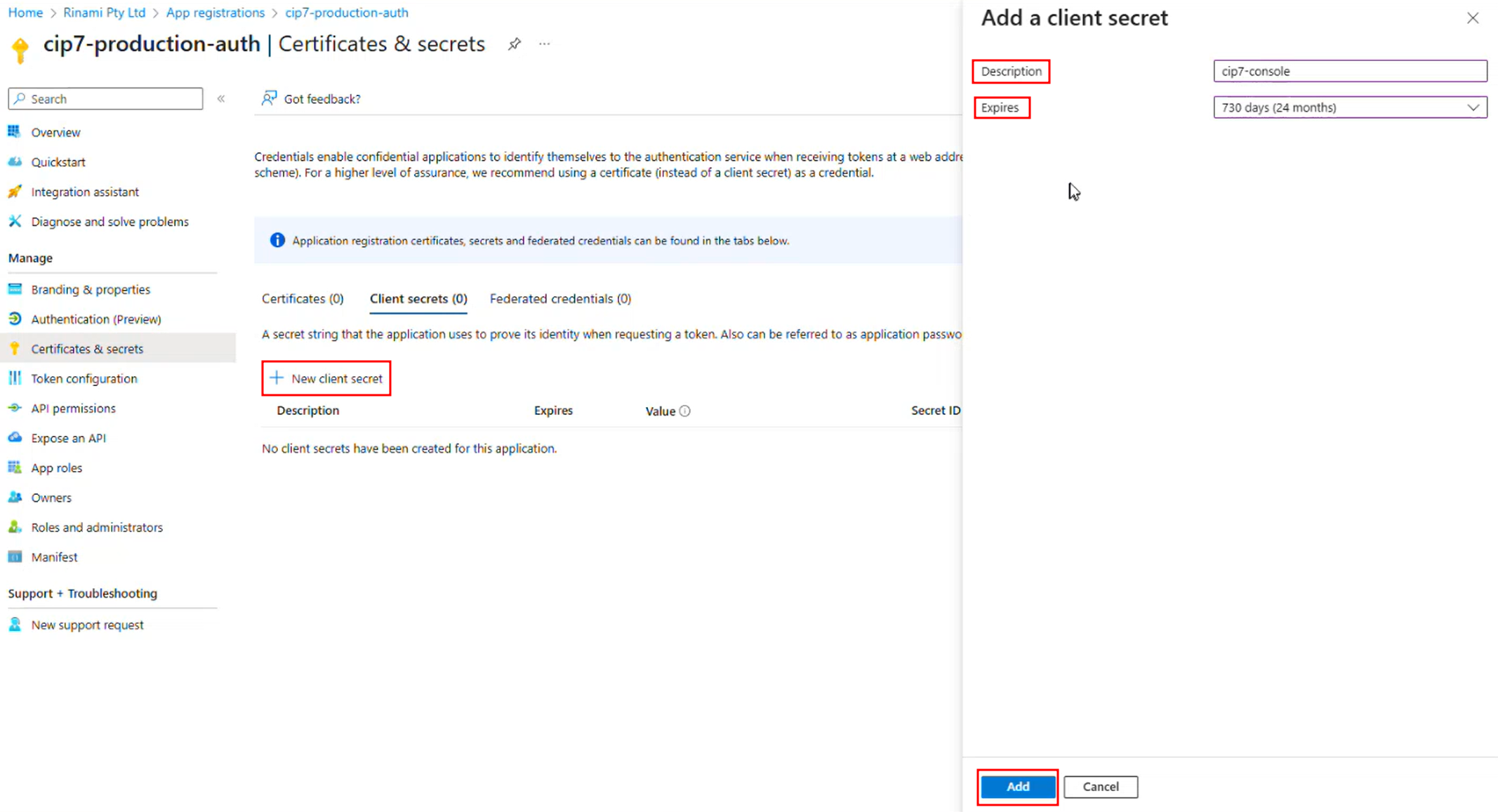Image resolution: width=1498 pixels, height=812 pixels.
Task: Click the Rinami Pty Ltd breadcrumb
Action: [x=104, y=13]
